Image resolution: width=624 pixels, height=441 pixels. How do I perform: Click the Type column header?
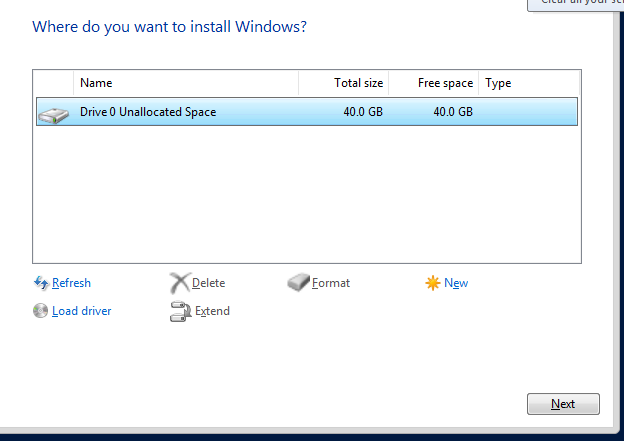[x=529, y=83]
